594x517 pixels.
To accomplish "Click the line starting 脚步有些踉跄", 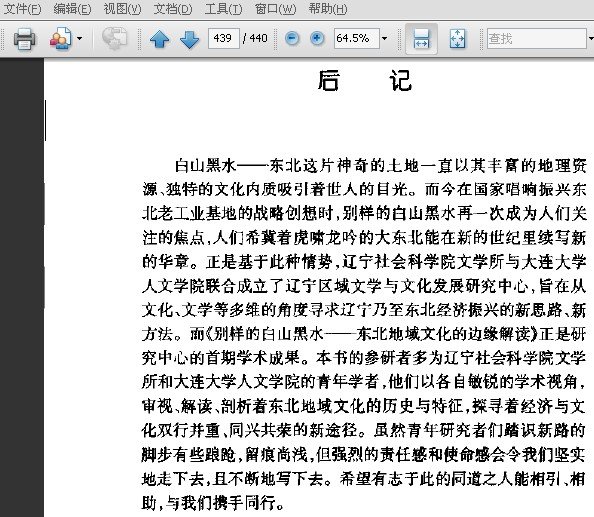I will (x=364, y=455).
